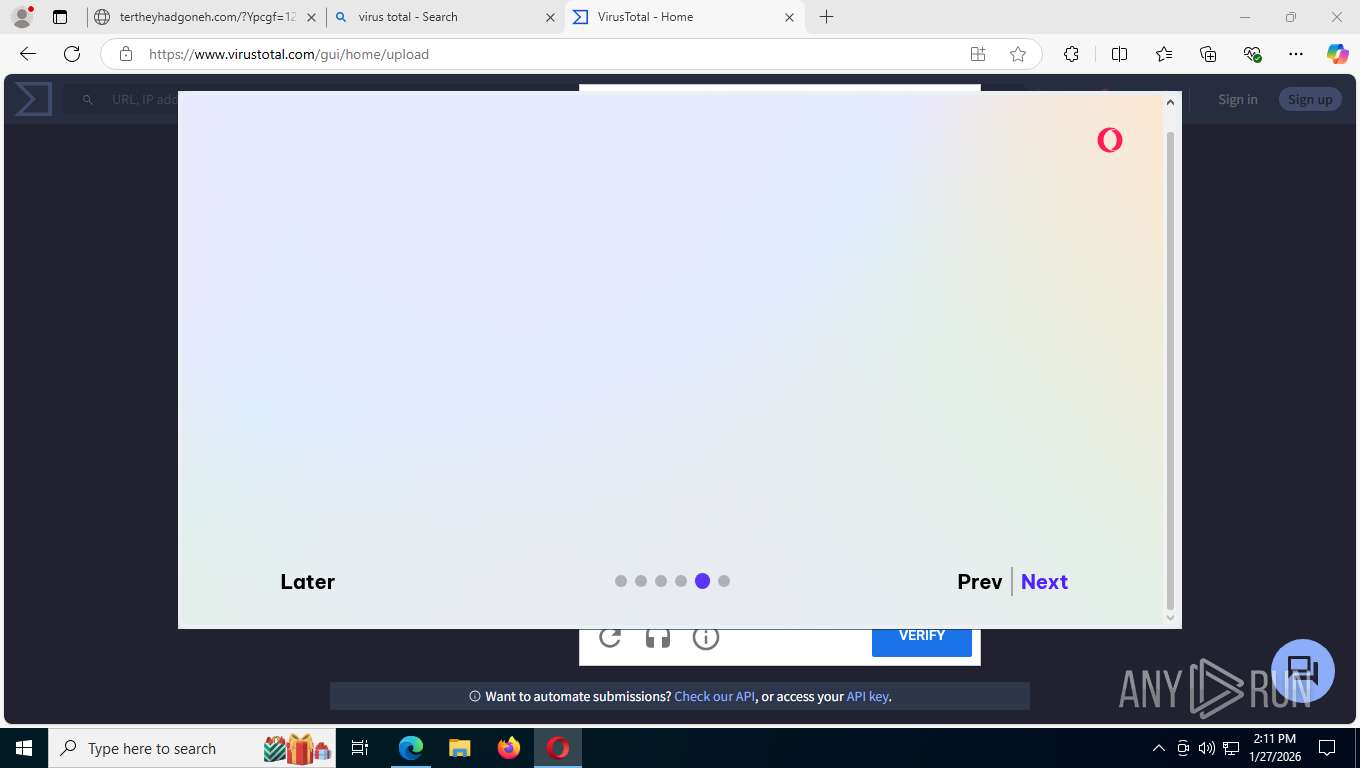This screenshot has width=1360, height=768.
Task: Click the address bar URL
Action: 289,54
